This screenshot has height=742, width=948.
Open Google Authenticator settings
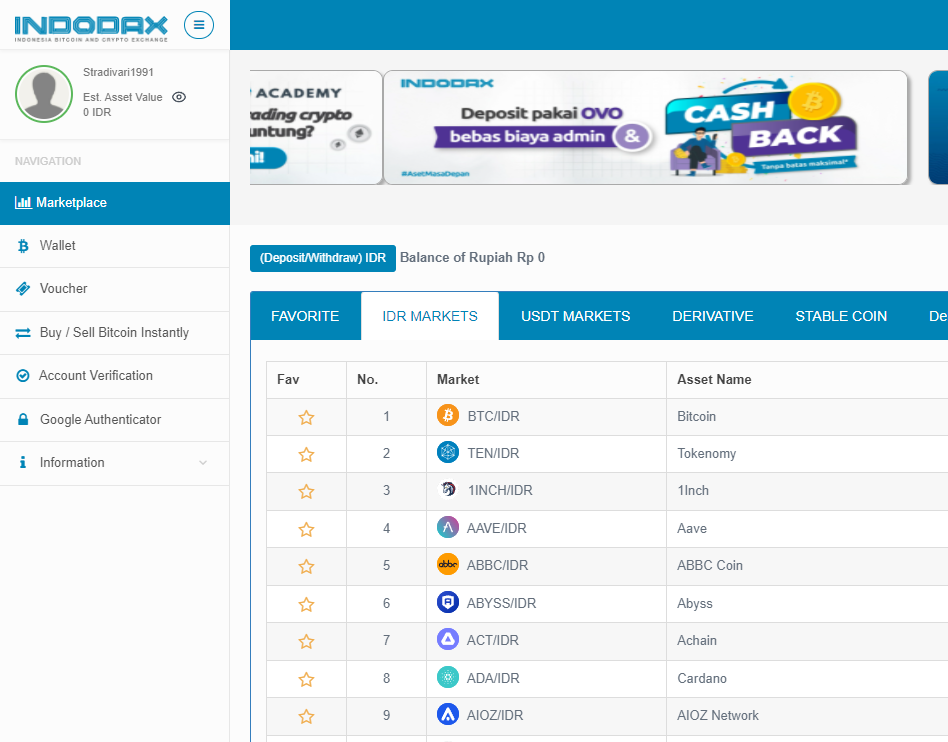pyautogui.click(x=115, y=420)
